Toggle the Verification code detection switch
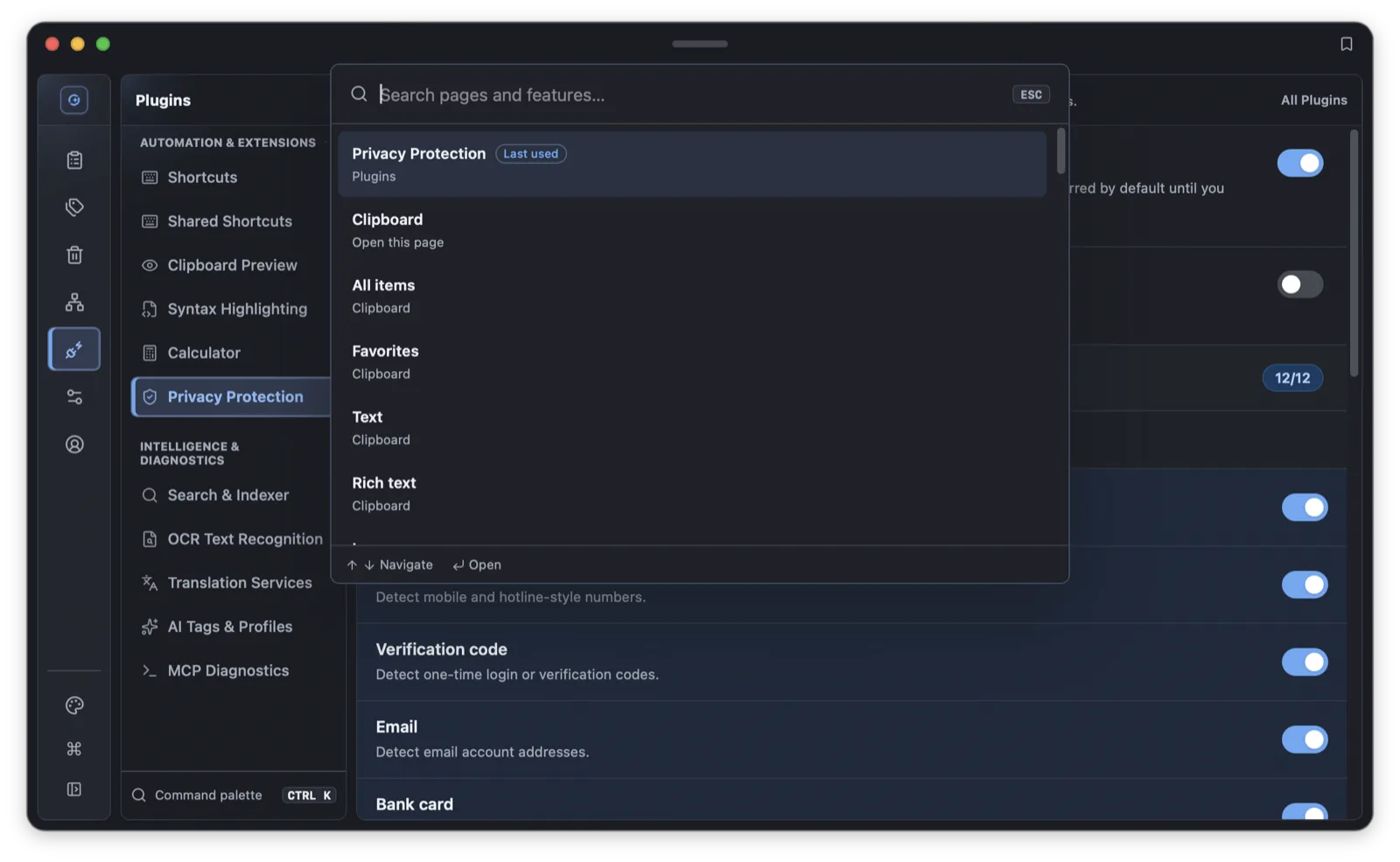 [1304, 662]
